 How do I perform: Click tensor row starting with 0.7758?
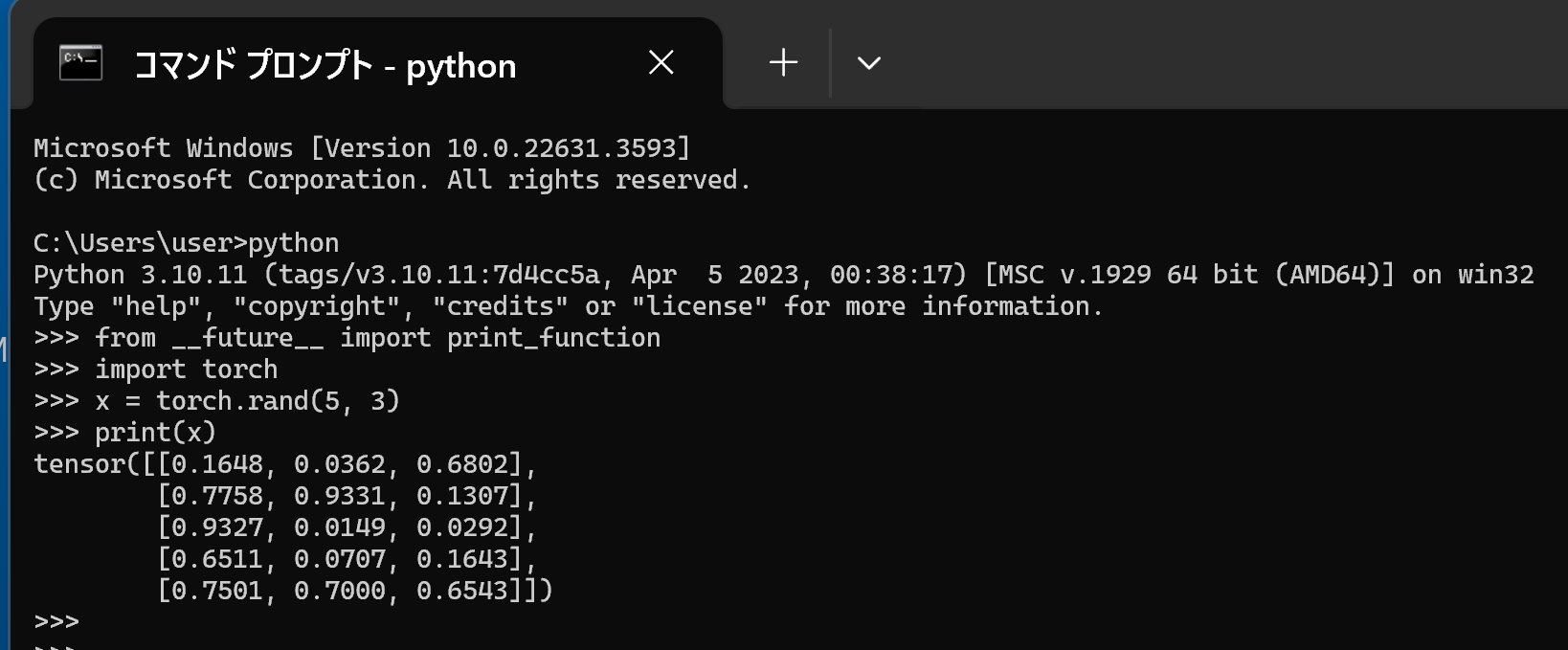click(347, 496)
